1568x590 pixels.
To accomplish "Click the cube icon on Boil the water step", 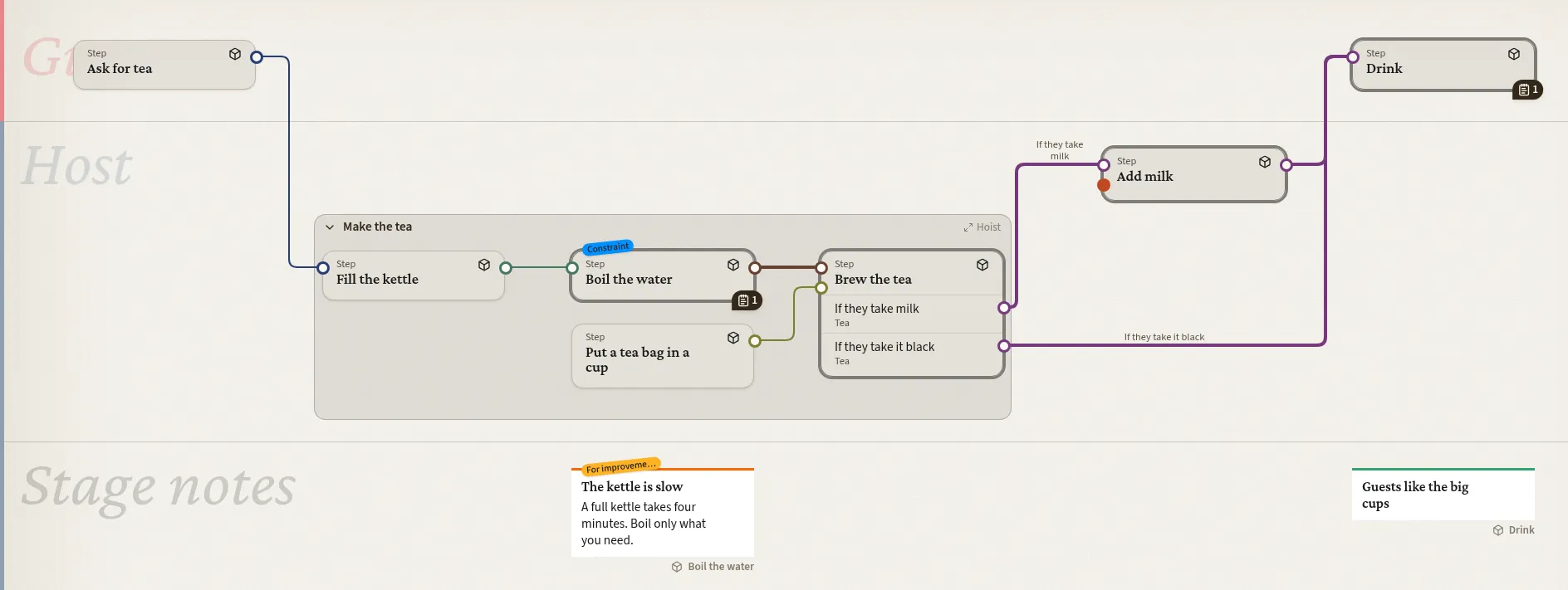I will point(733,265).
